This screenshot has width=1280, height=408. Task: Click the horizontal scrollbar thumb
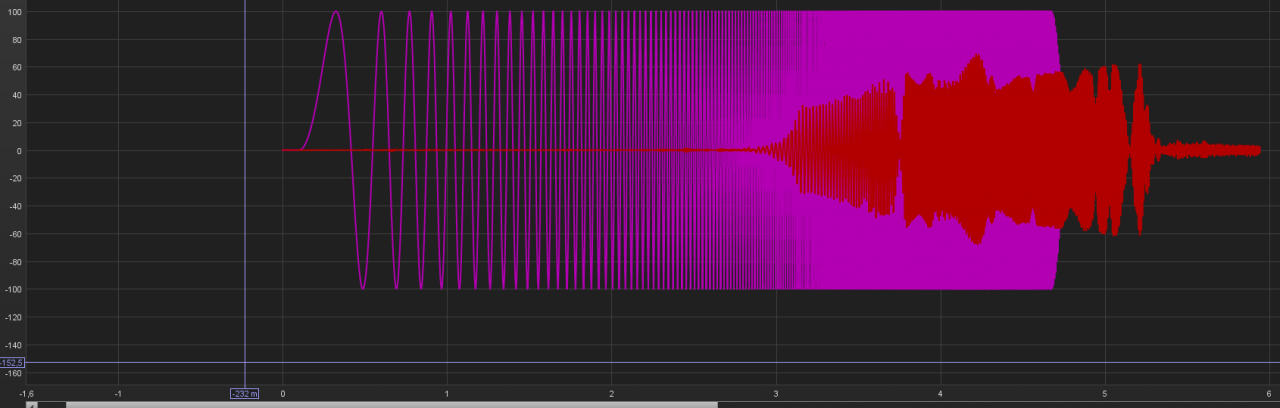pos(392,405)
